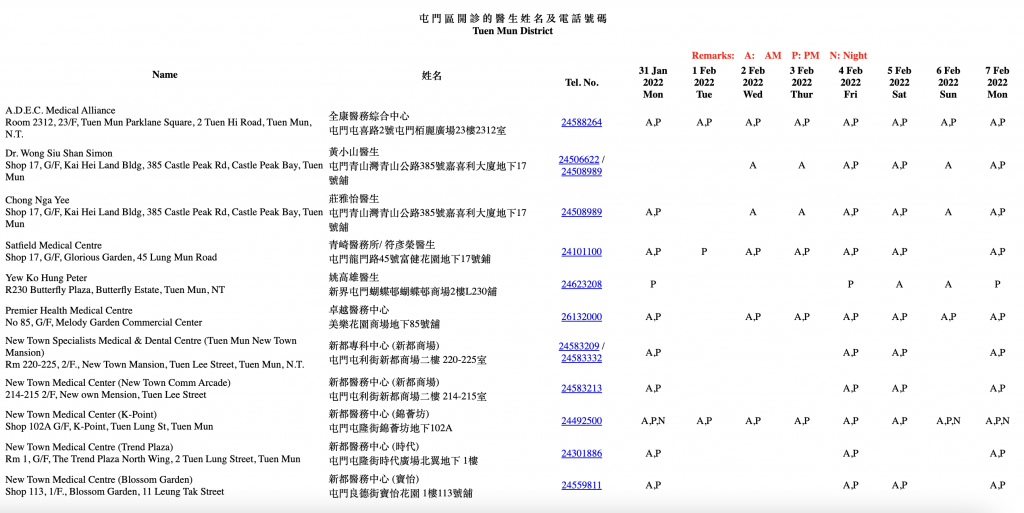Click 'Satfield Medical Centre' name

tap(54, 245)
